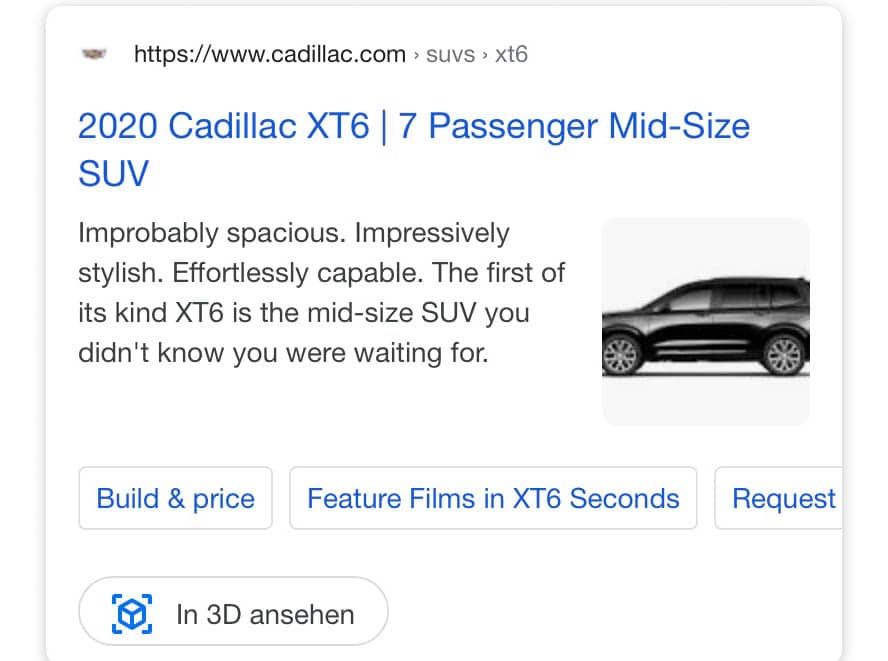Open the '2020 Cadillac XT6' result title
Screen dimensions: 888x661
(x=224, y=126)
